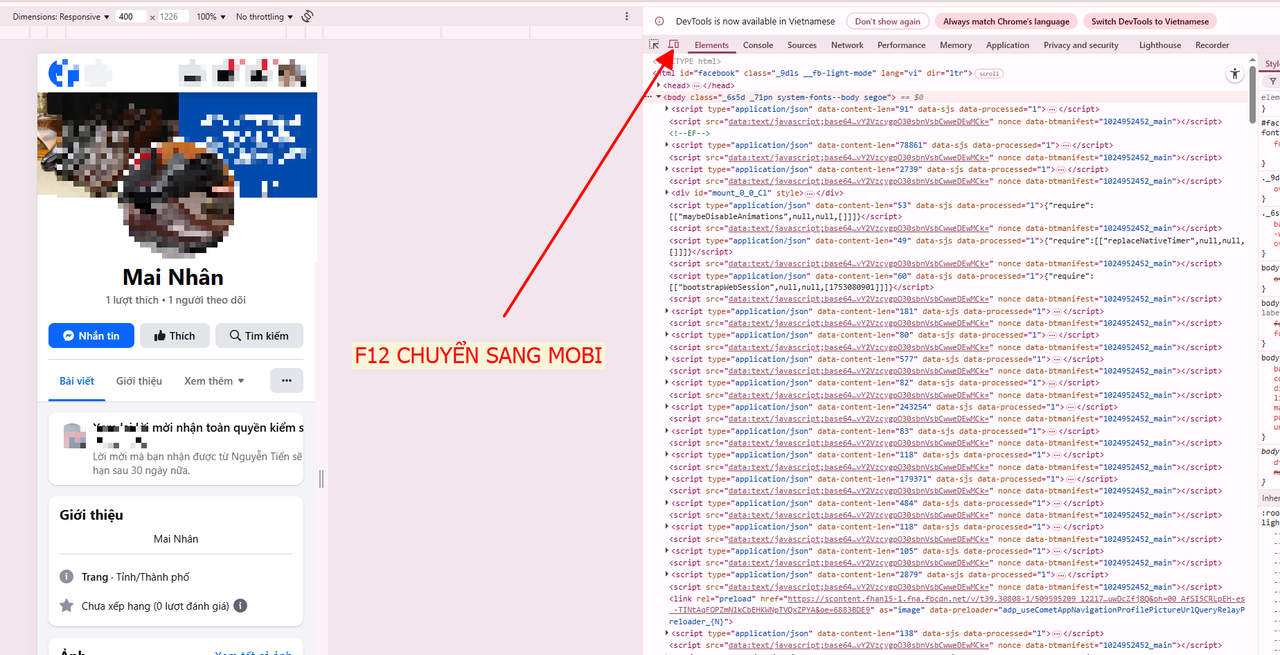
Task: Open the device toolbar three-dot menu
Action: point(627,17)
